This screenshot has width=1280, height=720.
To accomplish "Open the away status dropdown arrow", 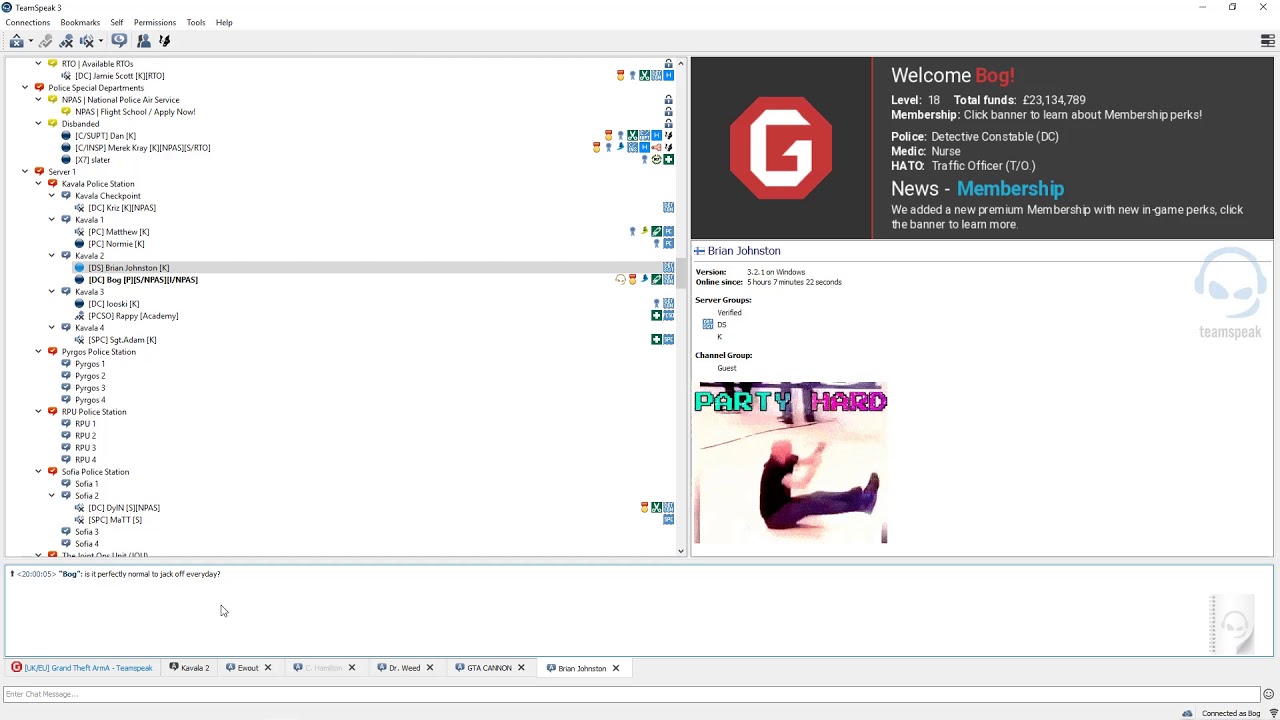I will point(31,41).
